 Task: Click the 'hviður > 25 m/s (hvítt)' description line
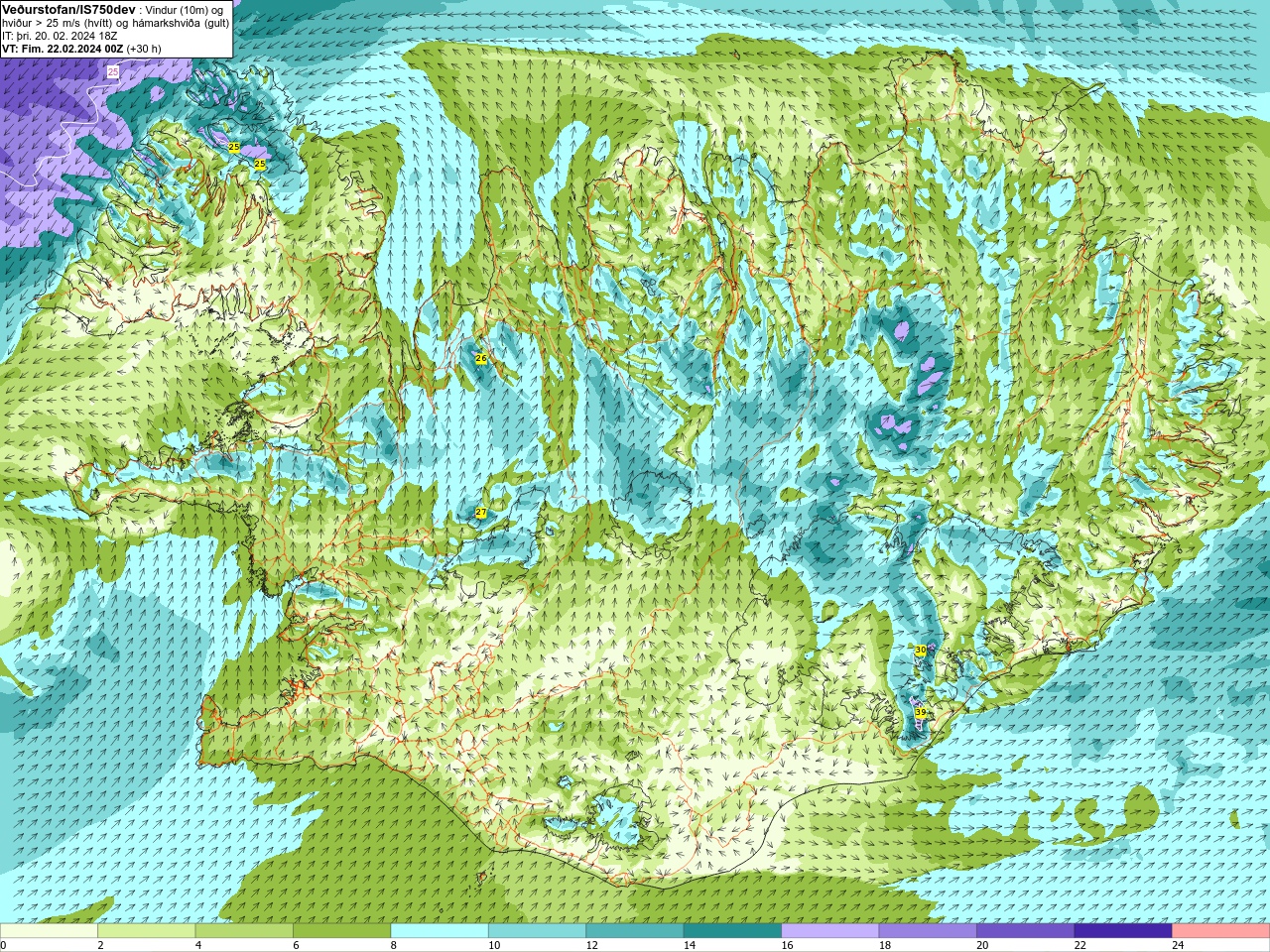point(115,22)
